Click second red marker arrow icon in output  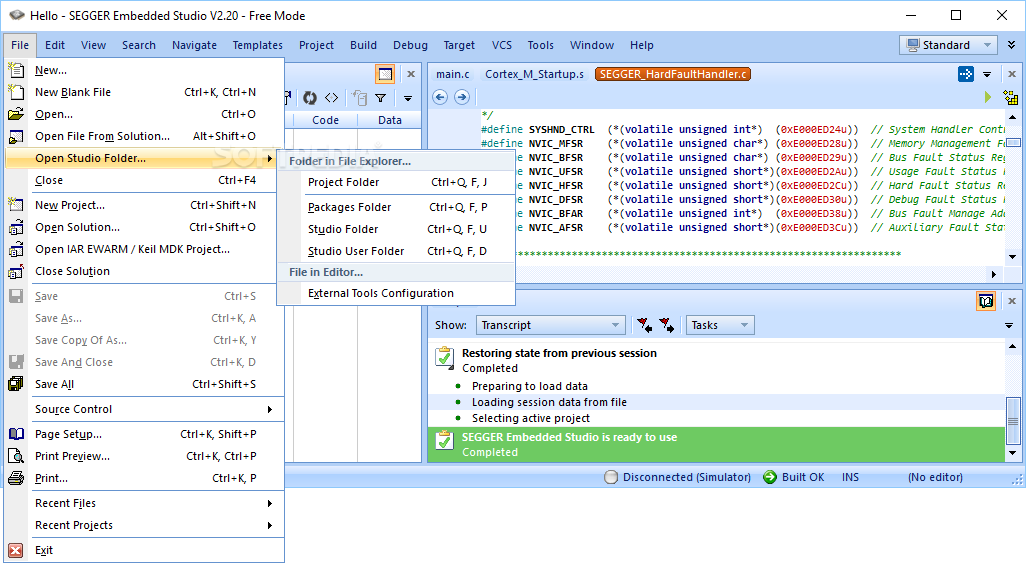[x=667, y=325]
